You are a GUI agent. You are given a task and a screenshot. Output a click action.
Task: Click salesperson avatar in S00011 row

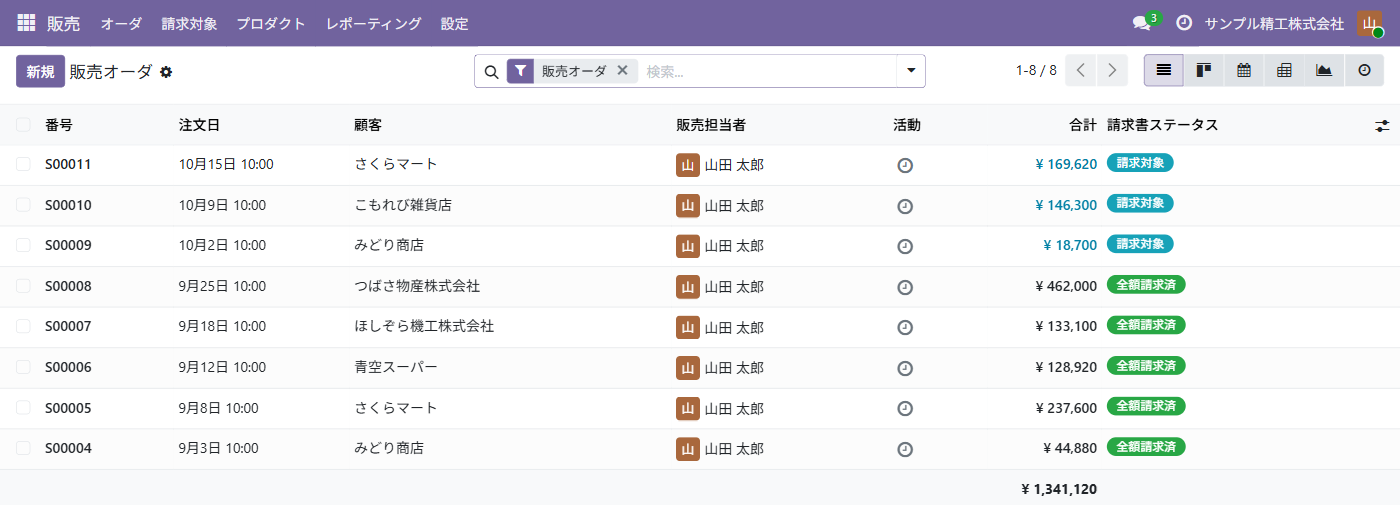click(x=688, y=165)
